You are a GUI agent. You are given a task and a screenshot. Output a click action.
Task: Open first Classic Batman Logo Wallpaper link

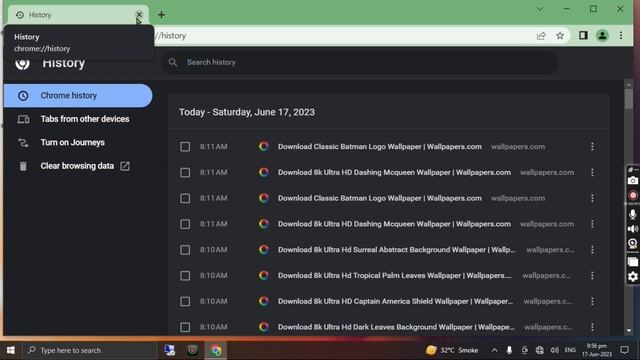[380, 147]
